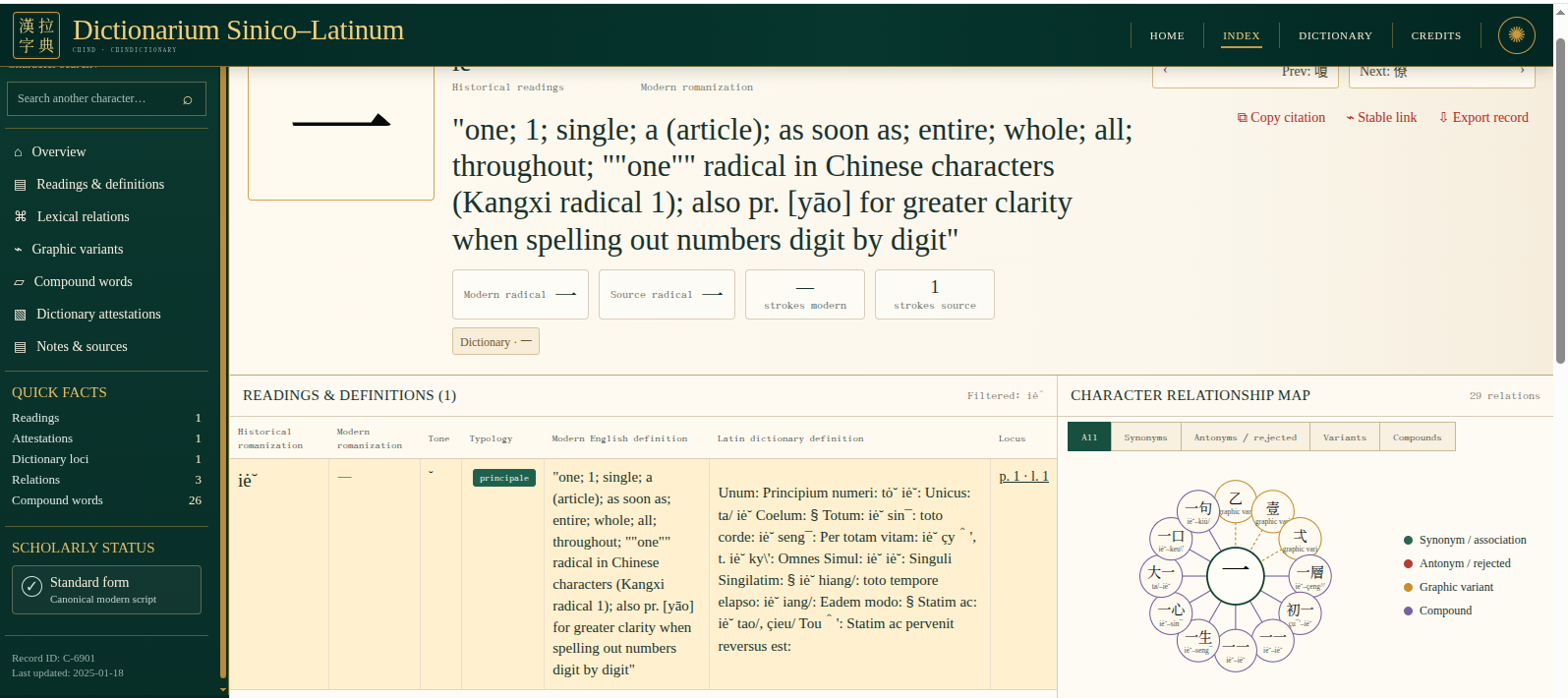
Task: Click gold Graphic variant legend dot
Action: [1409, 587]
